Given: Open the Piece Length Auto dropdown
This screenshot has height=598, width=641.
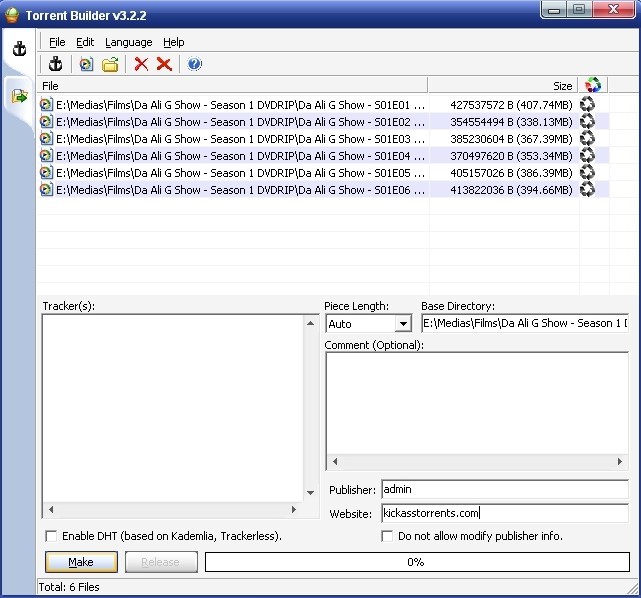Looking at the screenshot, I should tap(403, 324).
